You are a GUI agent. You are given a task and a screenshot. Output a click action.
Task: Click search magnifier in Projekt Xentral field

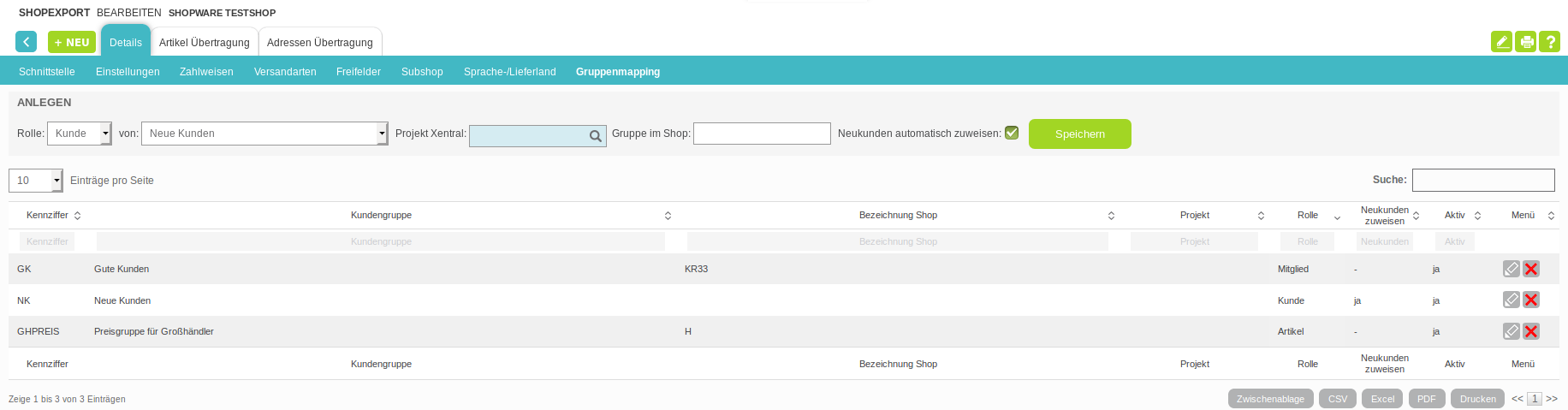pyautogui.click(x=595, y=136)
